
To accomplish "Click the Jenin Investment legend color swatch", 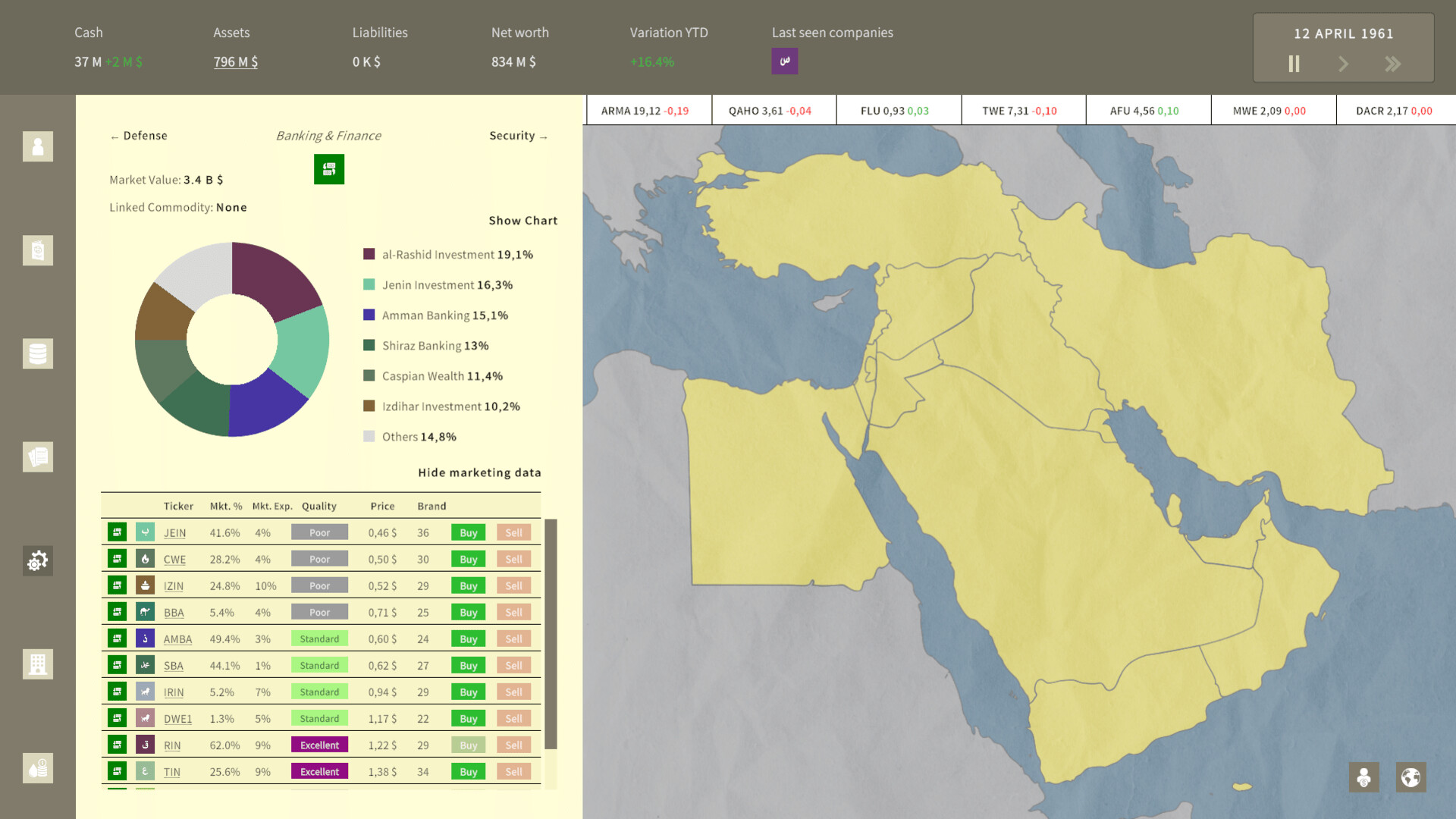I will tap(369, 284).
